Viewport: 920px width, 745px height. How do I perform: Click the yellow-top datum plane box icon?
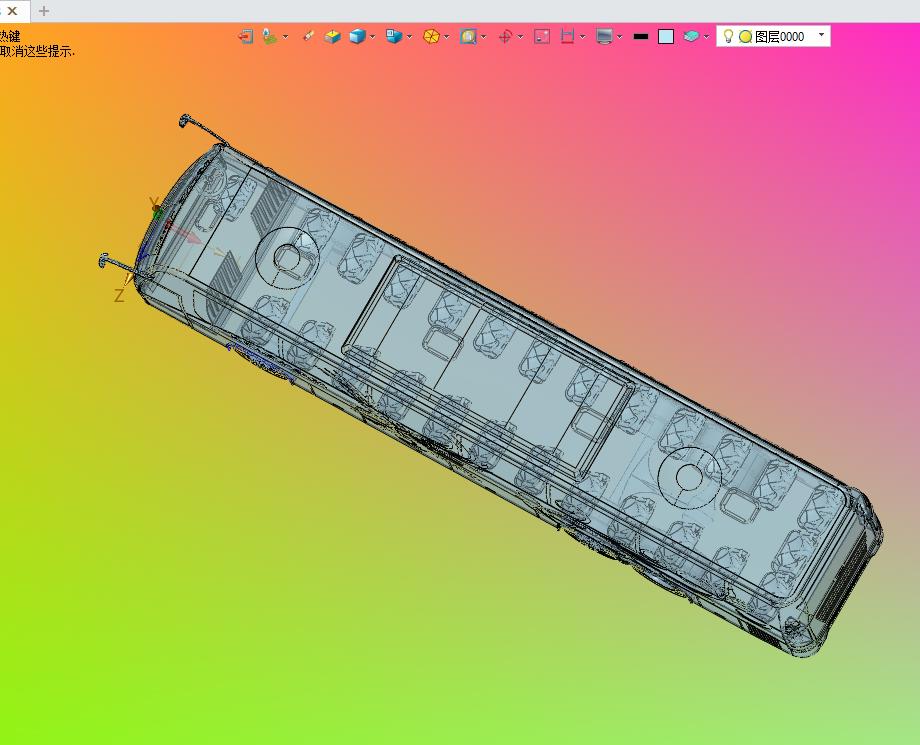click(x=333, y=36)
